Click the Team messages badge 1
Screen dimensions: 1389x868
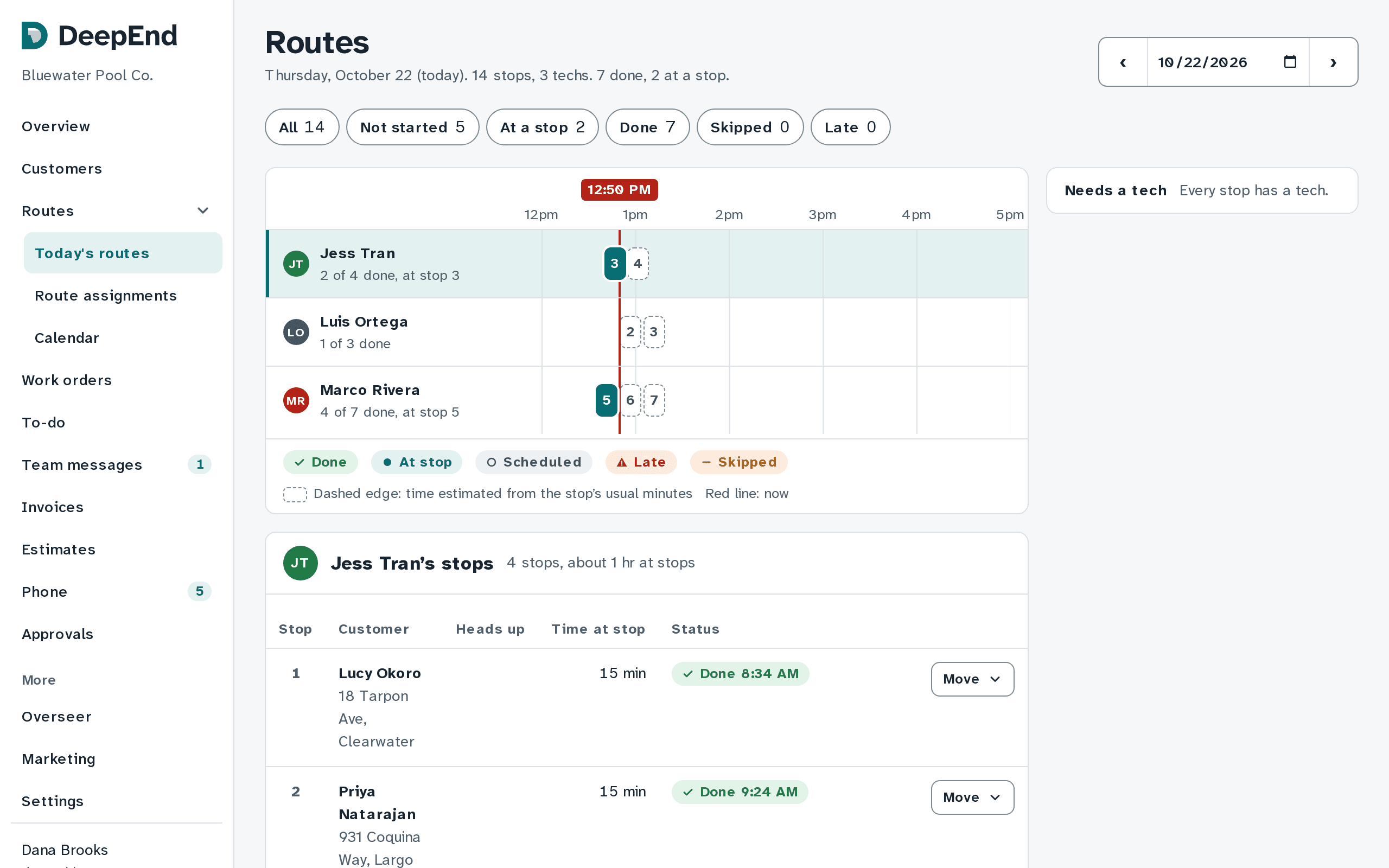(200, 464)
